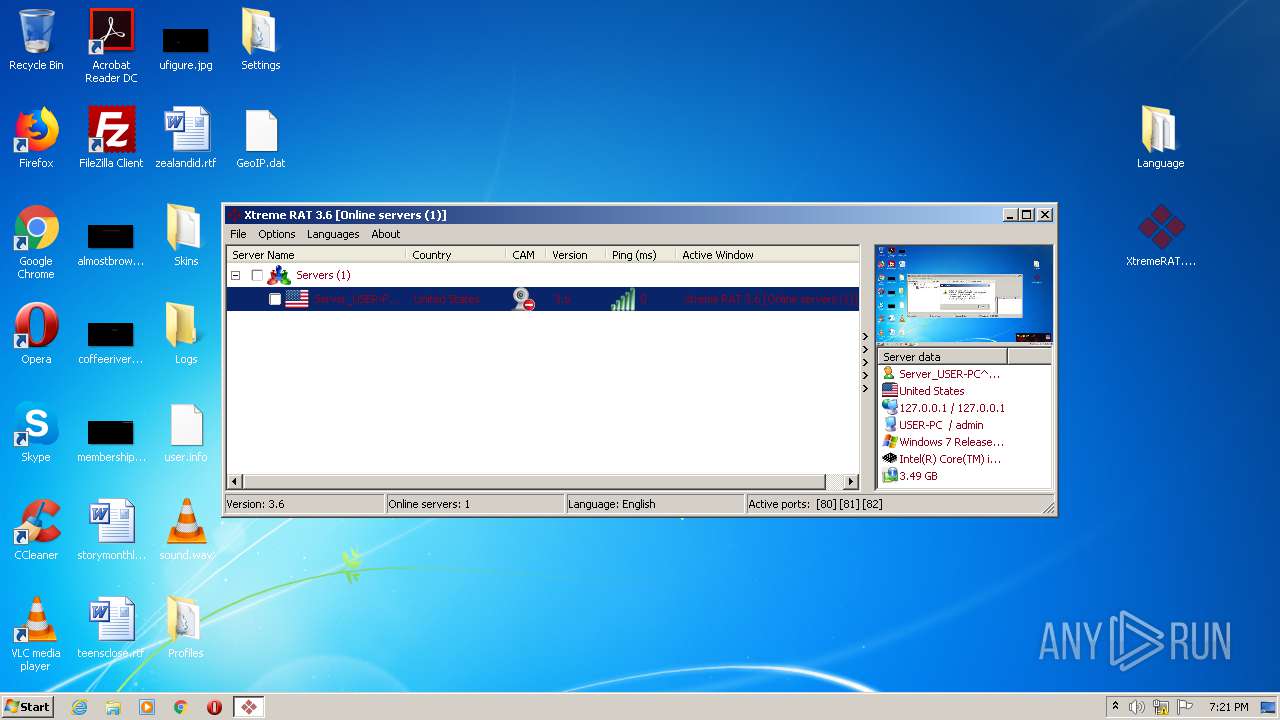Screen dimensions: 1280x720
Task: Open the Language folder on desktop
Action: click(x=1160, y=138)
